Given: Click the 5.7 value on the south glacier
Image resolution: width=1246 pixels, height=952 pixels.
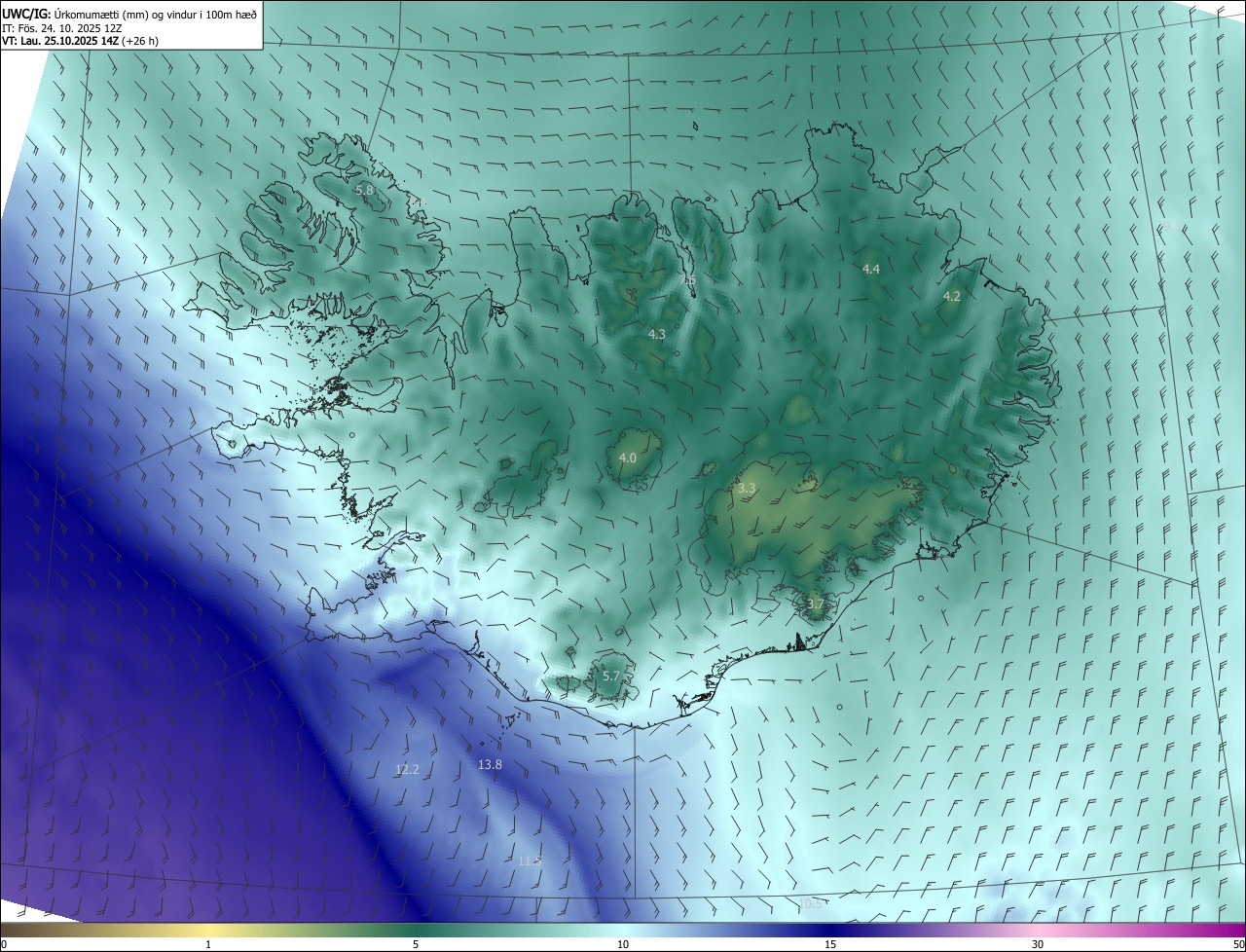Looking at the screenshot, I should (x=611, y=676).
